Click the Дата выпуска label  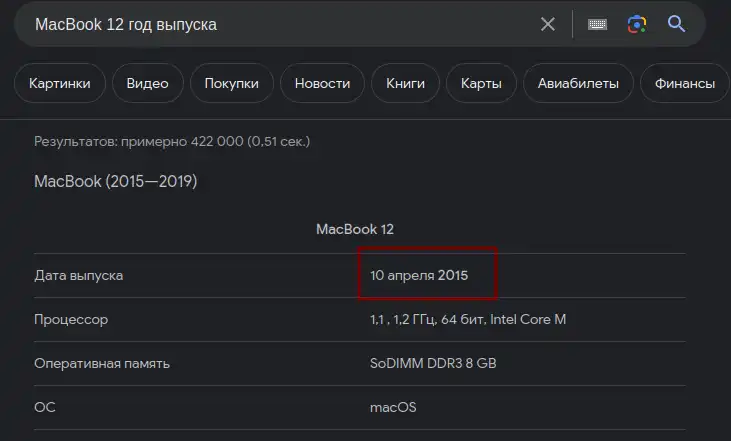(78, 276)
